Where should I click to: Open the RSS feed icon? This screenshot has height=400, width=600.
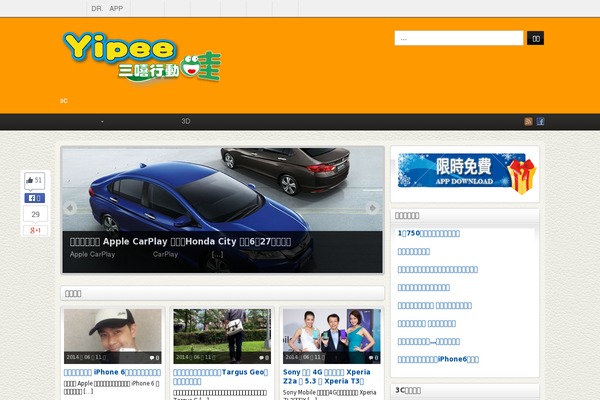(x=528, y=121)
